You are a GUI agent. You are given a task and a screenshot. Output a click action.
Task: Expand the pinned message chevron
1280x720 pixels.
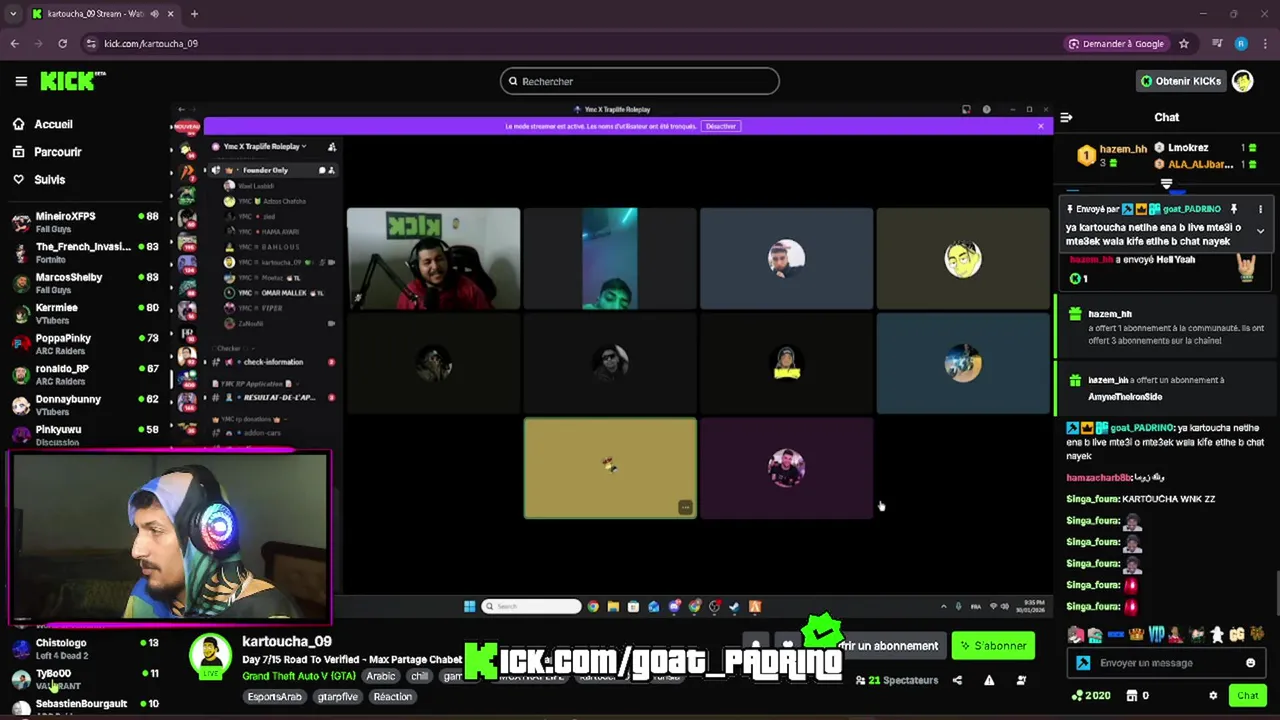1260,231
